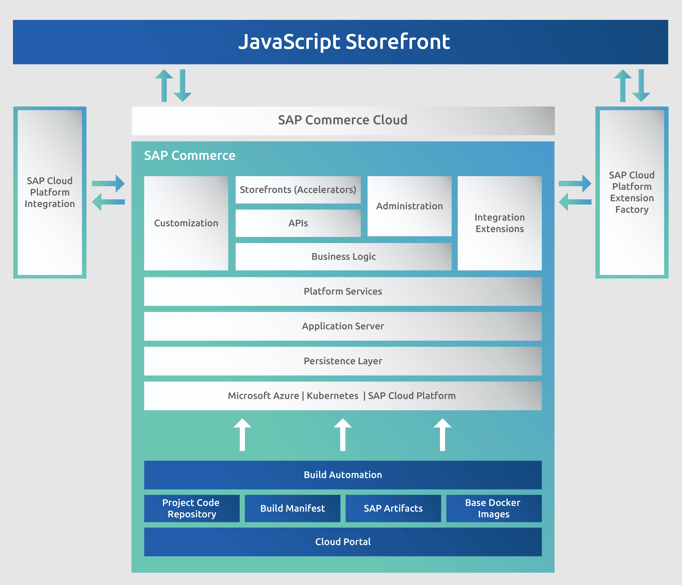The image size is (682, 585).
Task: Click the SAP Cloud Platform Integration box
Action: pos(50,192)
